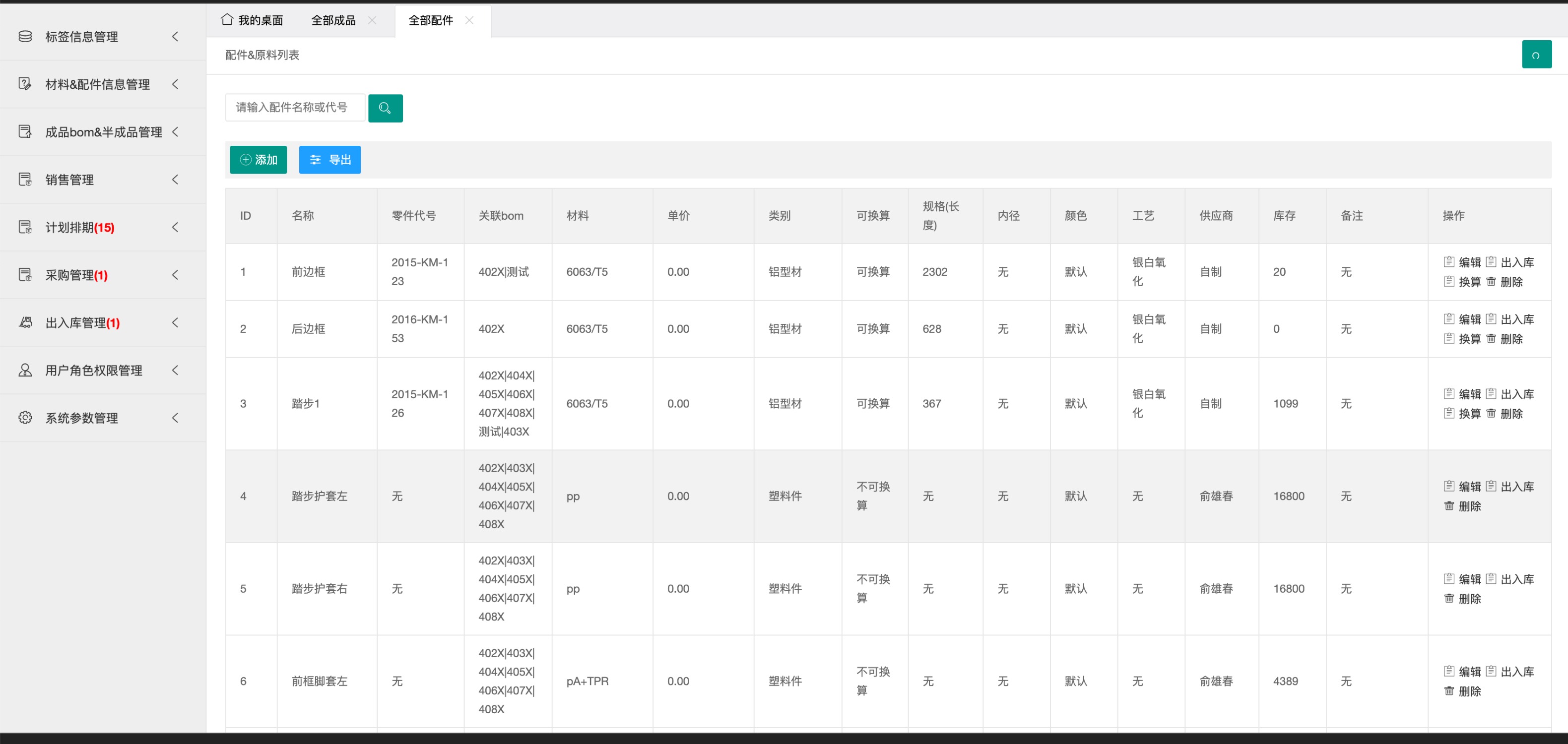This screenshot has height=744, width=1568.
Task: Switch to the 全部成品 tab
Action: (x=333, y=20)
